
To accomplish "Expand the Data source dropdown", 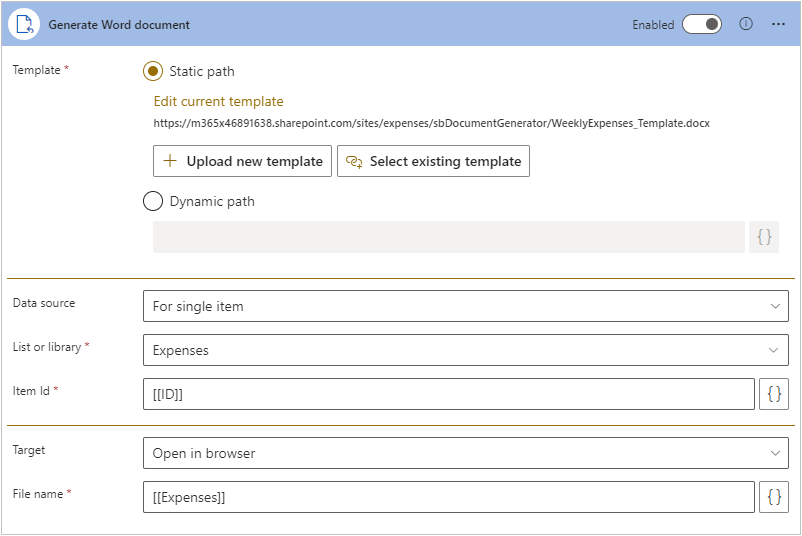I will 465,306.
